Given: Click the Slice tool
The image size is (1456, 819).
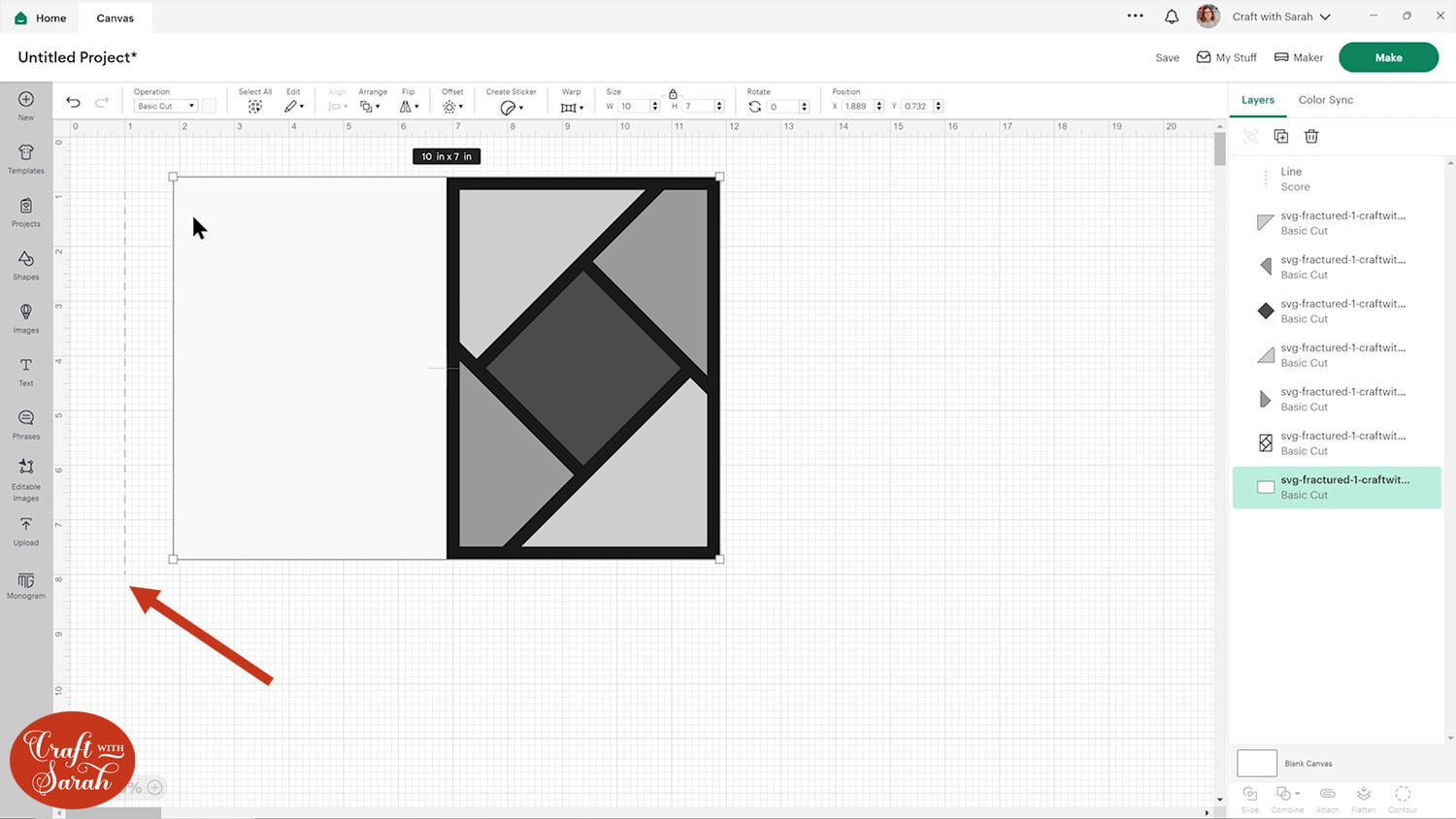Looking at the screenshot, I should (x=1250, y=799).
